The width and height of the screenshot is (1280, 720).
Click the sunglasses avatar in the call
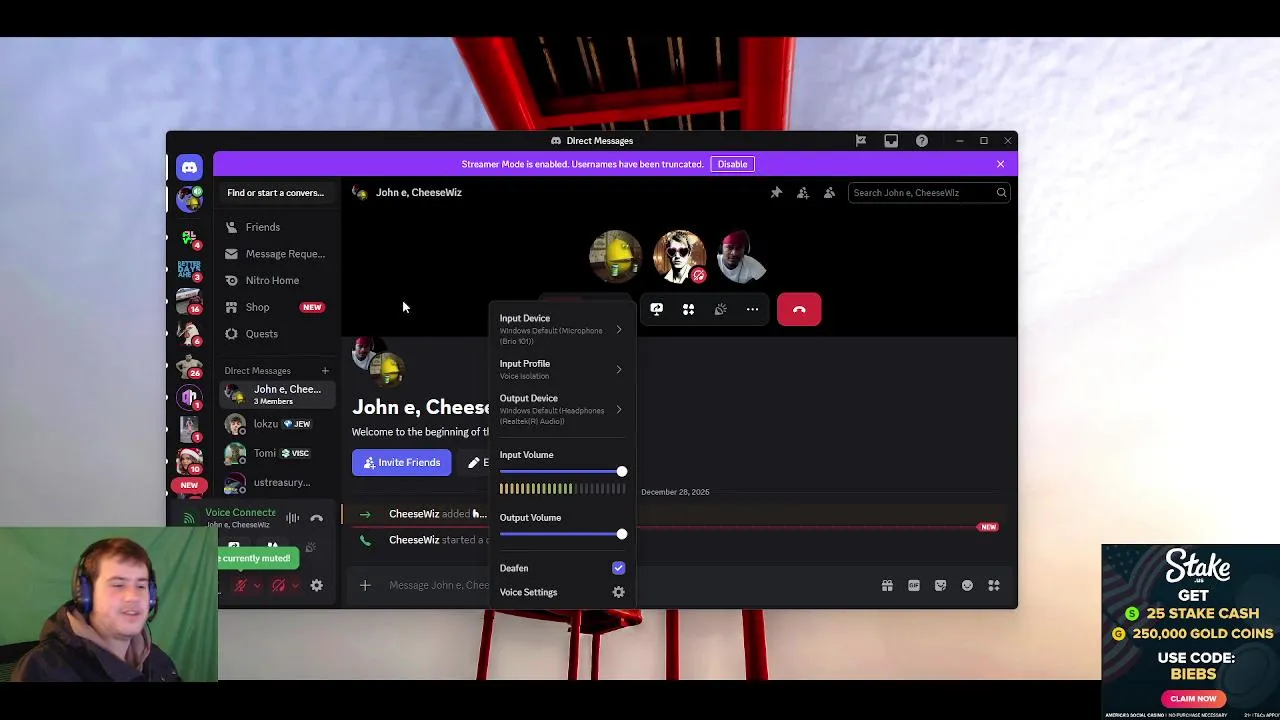pos(679,258)
